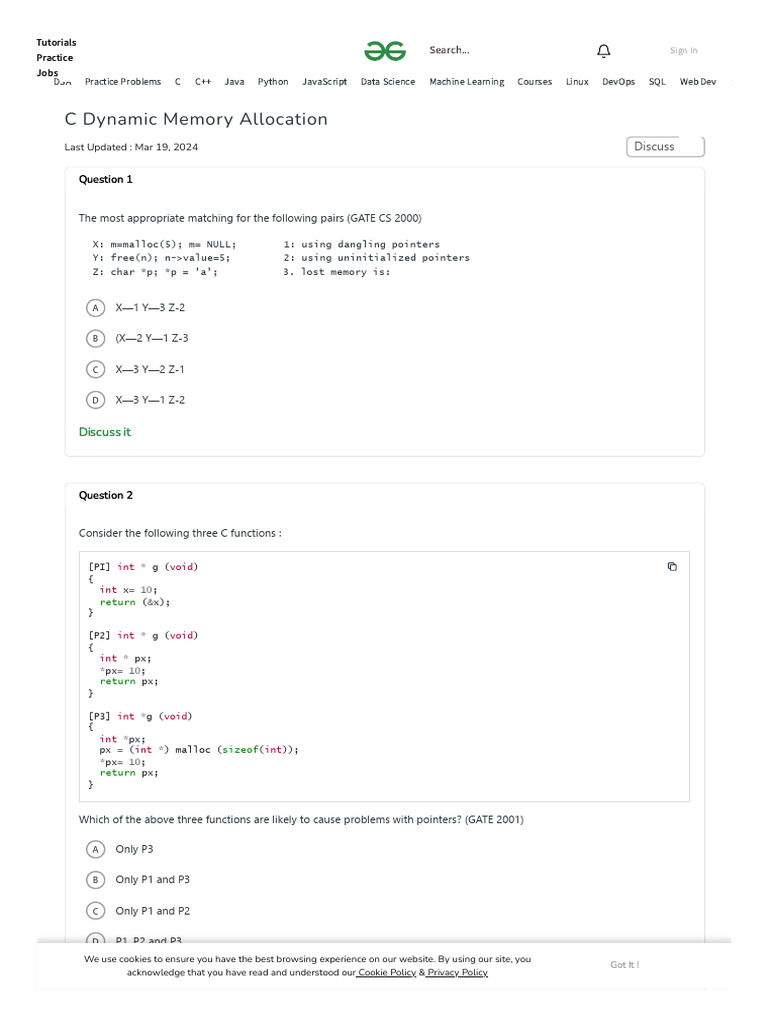Viewport: 768px width, 1024px height.
Task: Open Machine Learning in the navigation bar
Action: 467,82
